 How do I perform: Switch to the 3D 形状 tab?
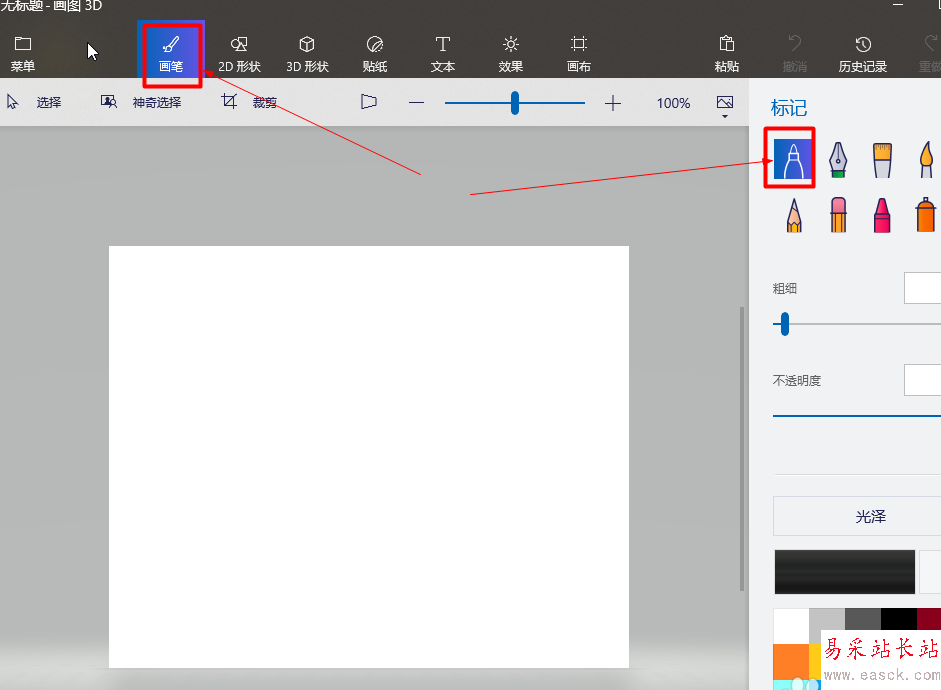(x=307, y=53)
